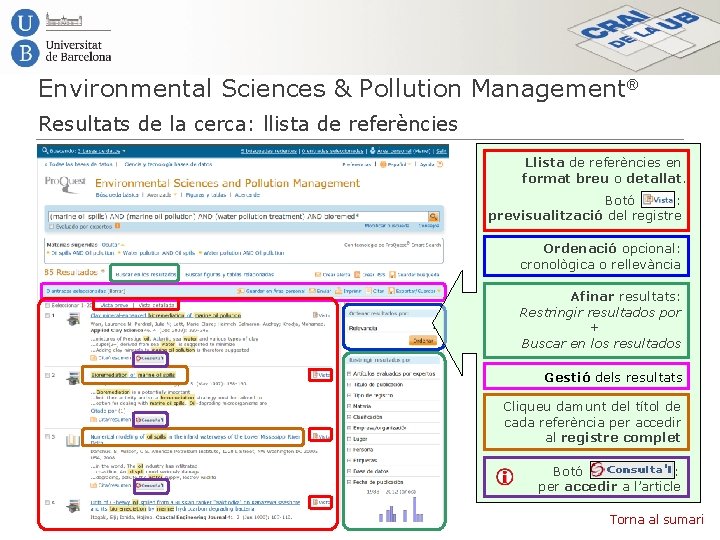Click the orange Ordenar button
The width and height of the screenshot is (720, 540).
[422, 340]
